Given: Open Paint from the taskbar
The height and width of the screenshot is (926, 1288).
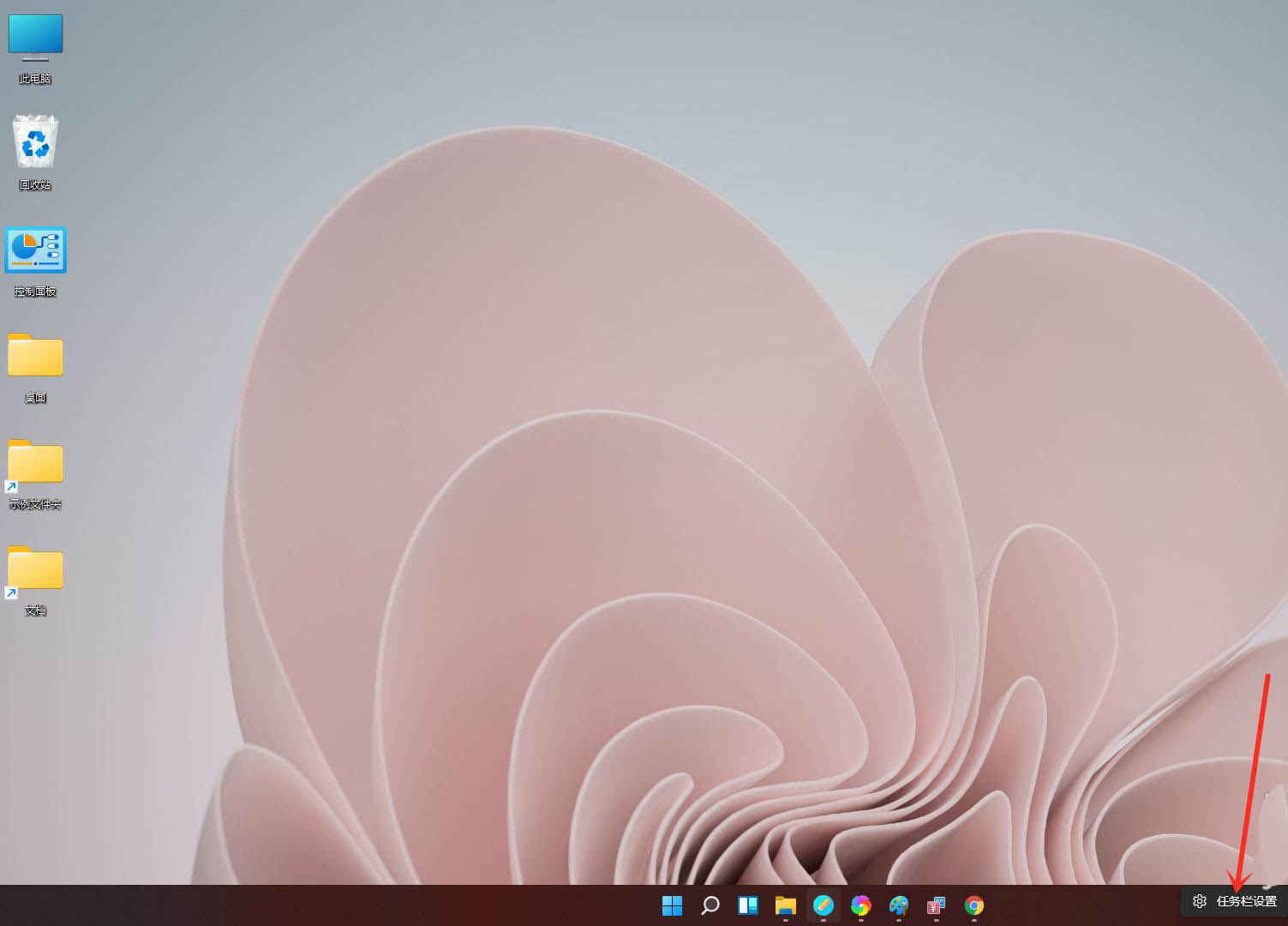Looking at the screenshot, I should click(897, 905).
